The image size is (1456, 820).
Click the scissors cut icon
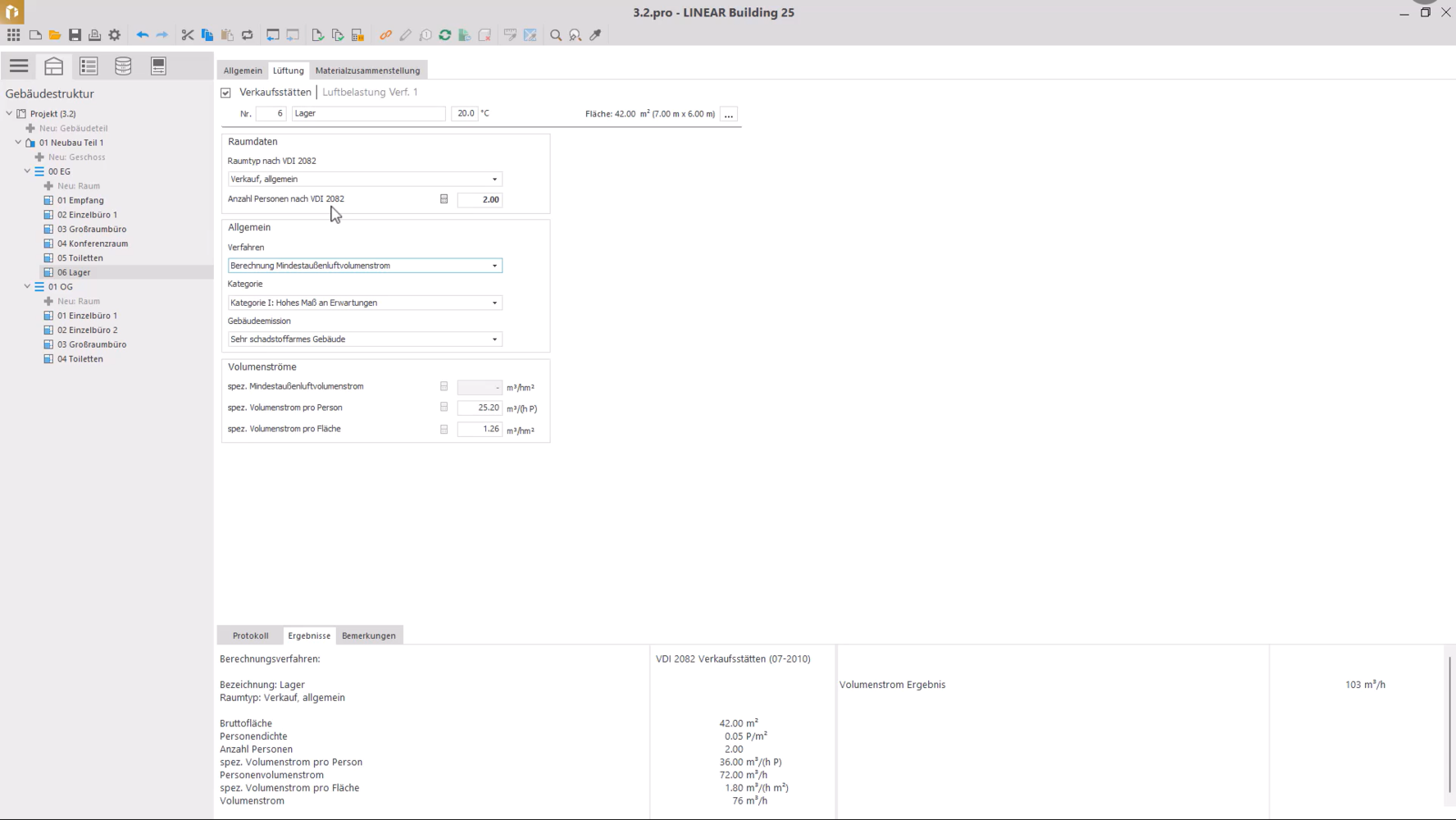tap(188, 35)
